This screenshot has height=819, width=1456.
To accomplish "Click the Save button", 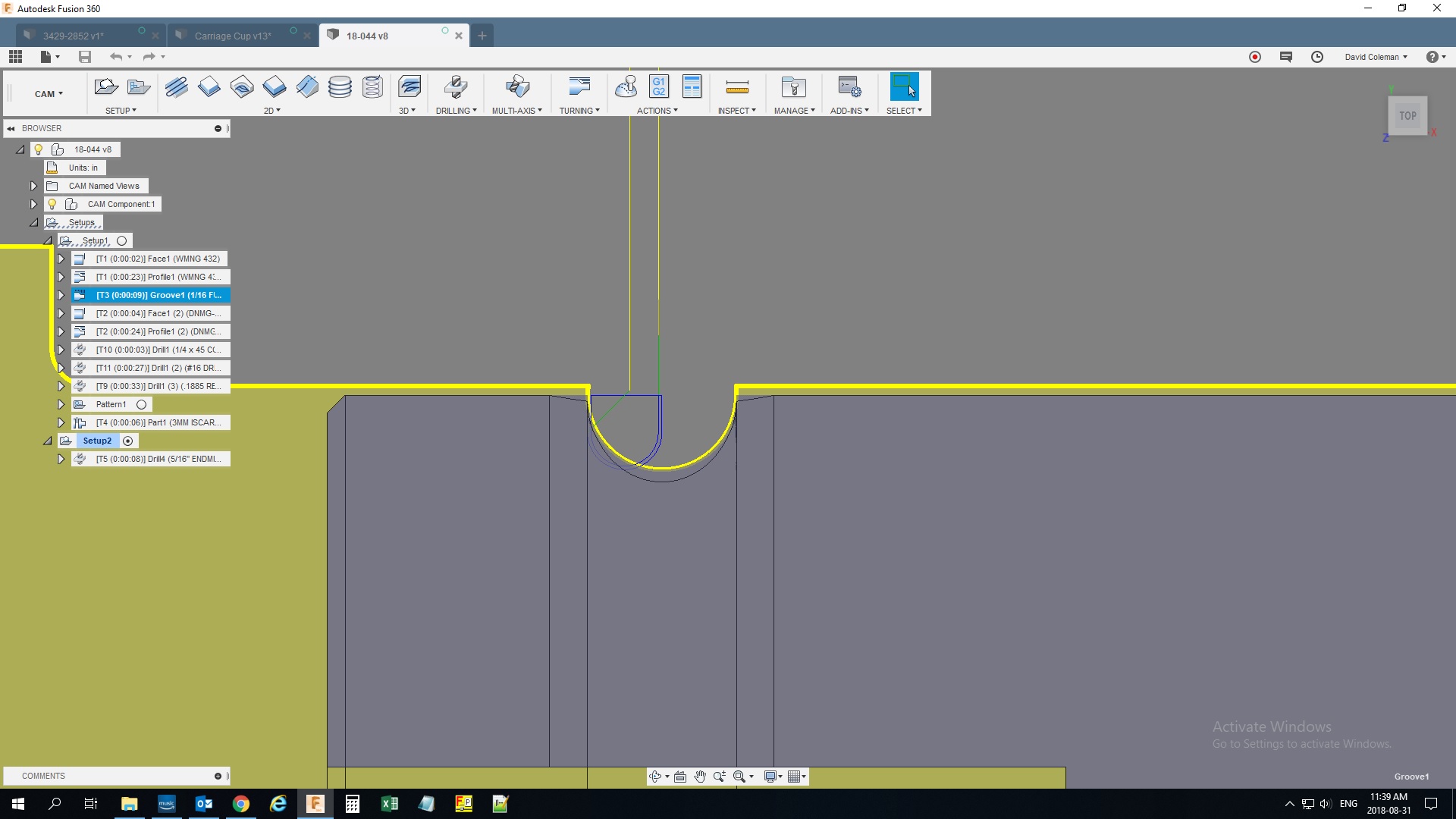I will 85,57.
